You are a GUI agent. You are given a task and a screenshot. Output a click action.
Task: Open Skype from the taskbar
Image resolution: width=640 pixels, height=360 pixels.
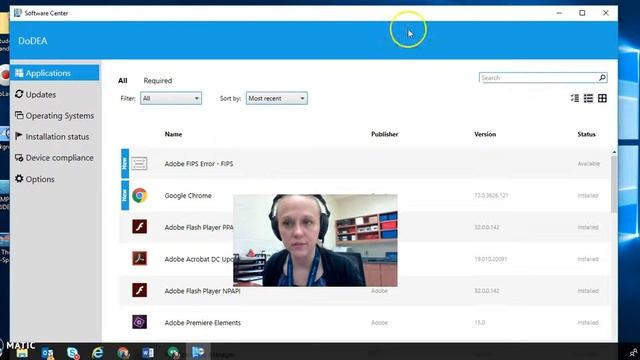pos(73,353)
